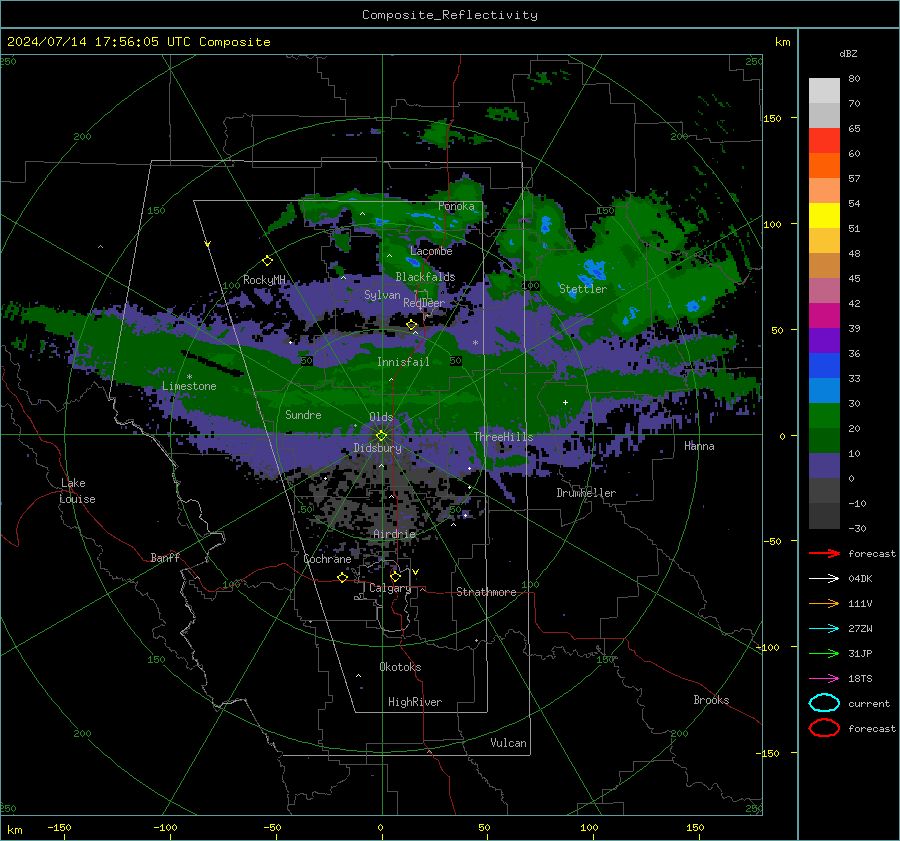Click the red forecast arrow in legend
Image resolution: width=900 pixels, height=841 pixels.
point(824,553)
